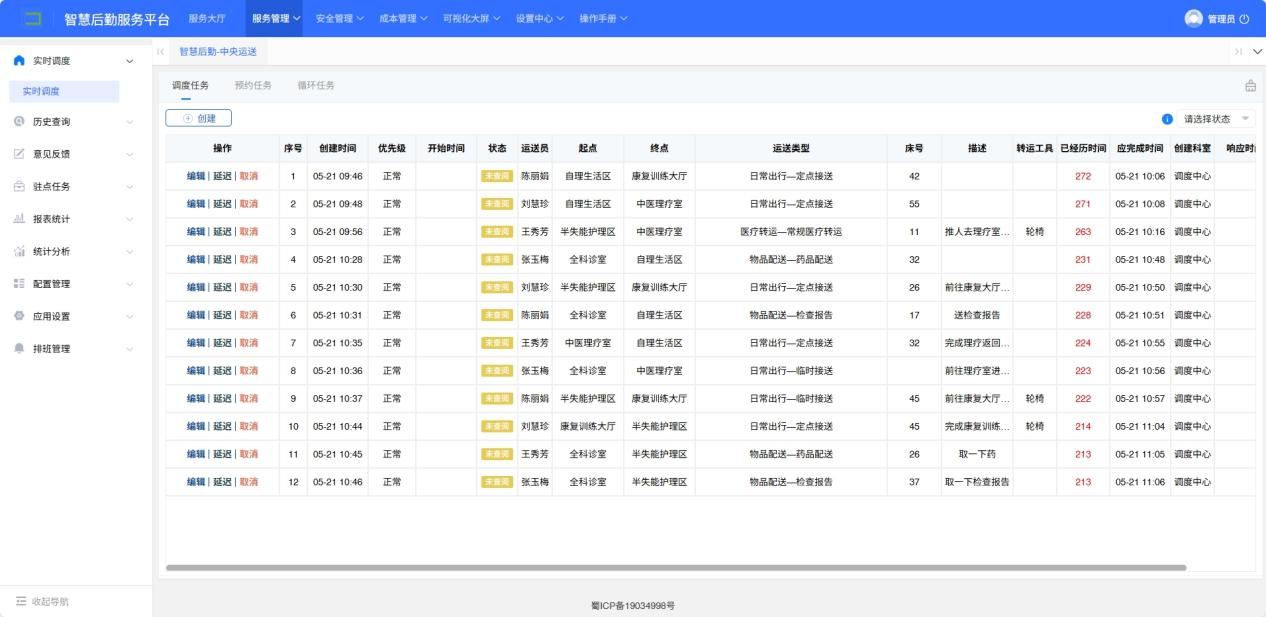Click the 排班管理 bell icon

point(19,349)
